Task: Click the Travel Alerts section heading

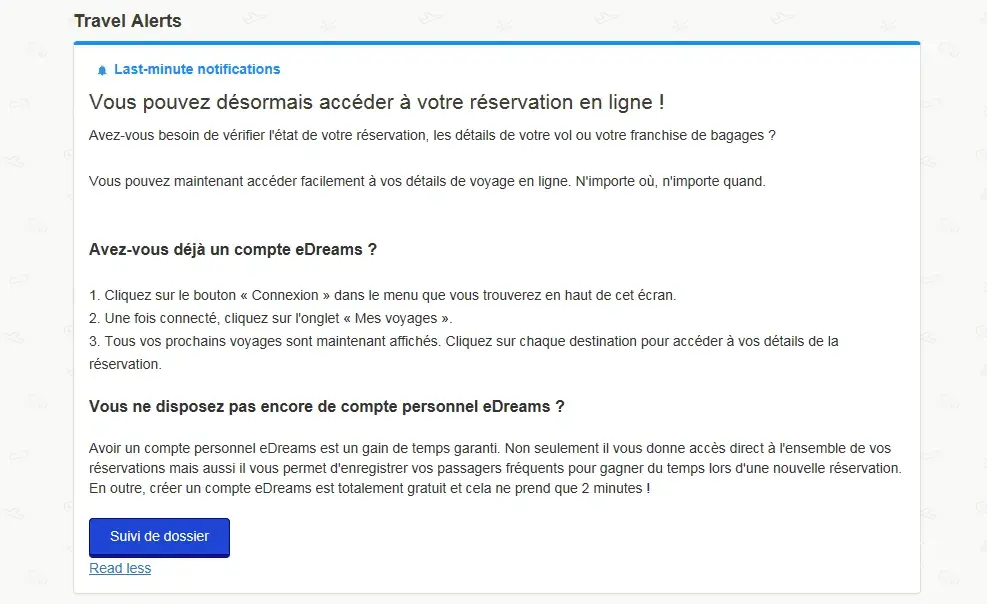Action: click(128, 20)
